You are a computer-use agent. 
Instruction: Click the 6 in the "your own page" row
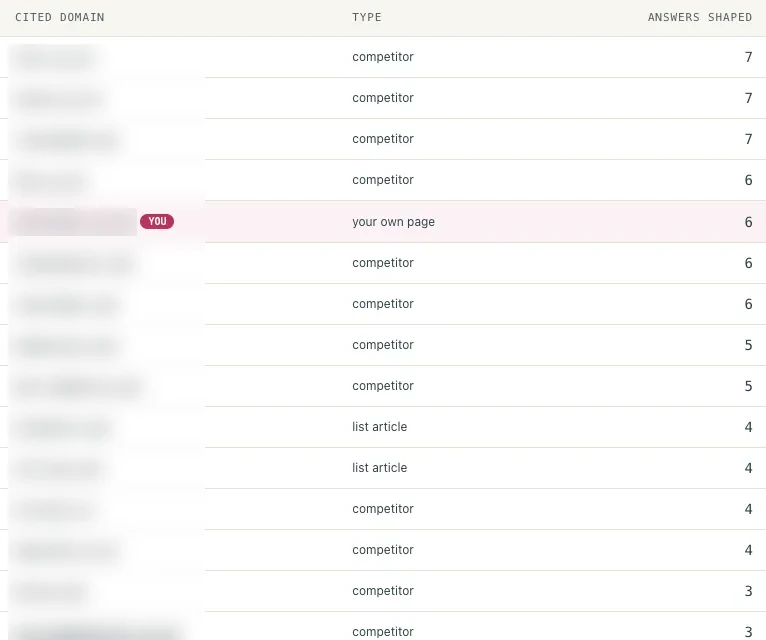click(x=748, y=222)
